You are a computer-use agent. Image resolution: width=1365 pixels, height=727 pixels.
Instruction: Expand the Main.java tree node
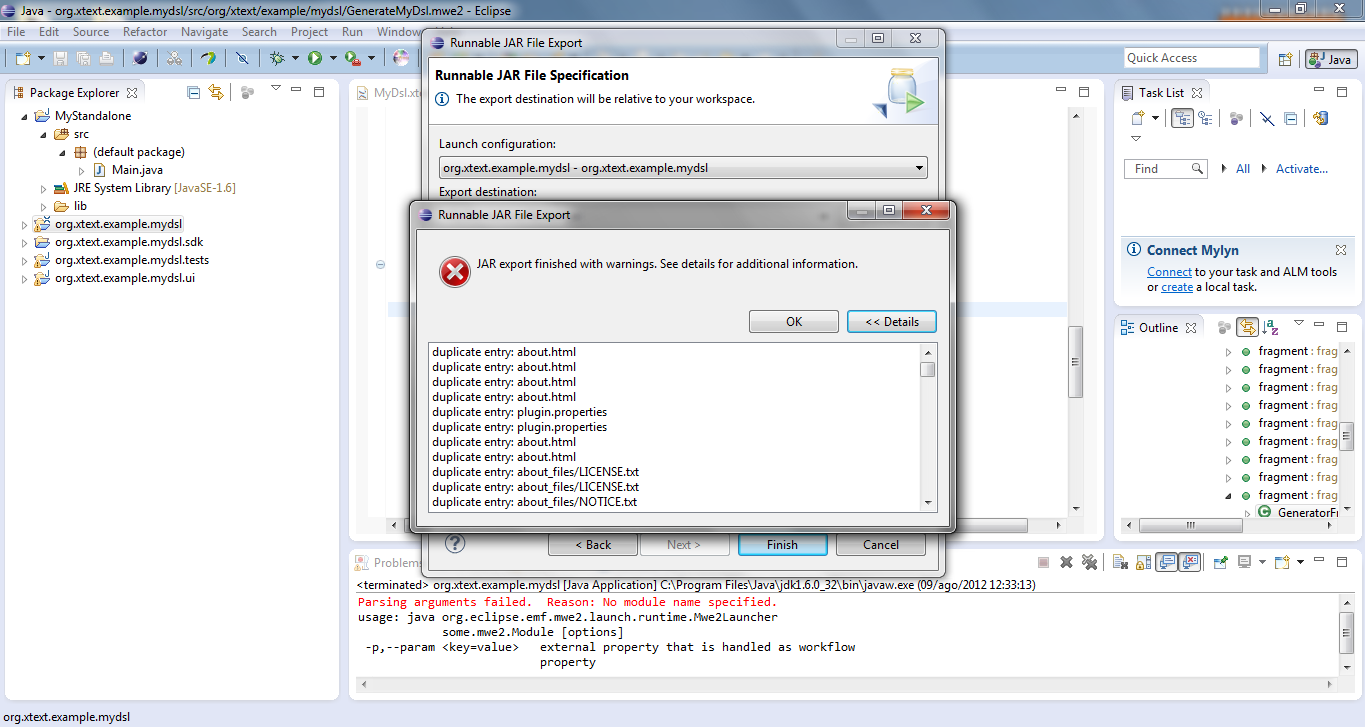tap(82, 170)
